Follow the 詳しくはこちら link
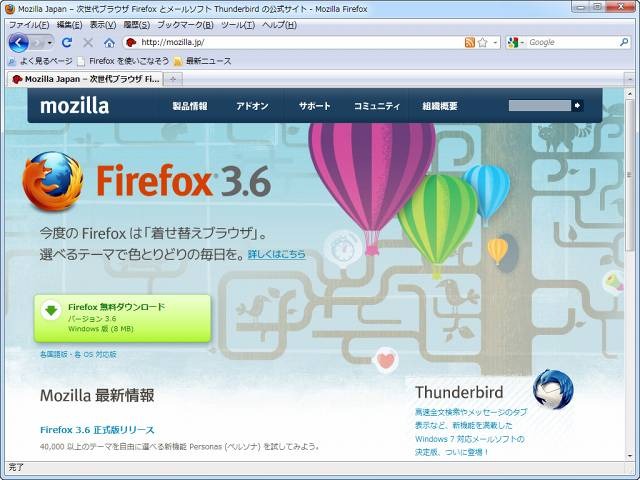The image size is (640, 480). click(x=277, y=254)
